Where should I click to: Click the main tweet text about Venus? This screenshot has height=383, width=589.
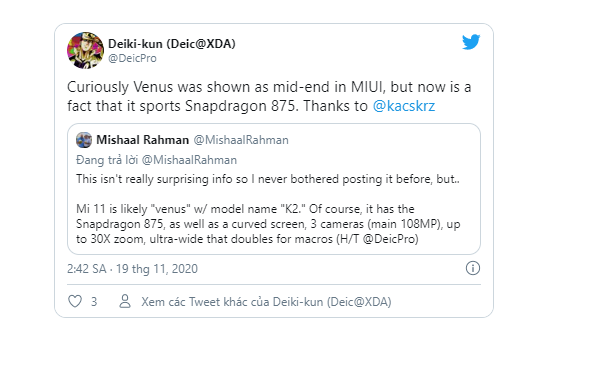[x=269, y=97]
